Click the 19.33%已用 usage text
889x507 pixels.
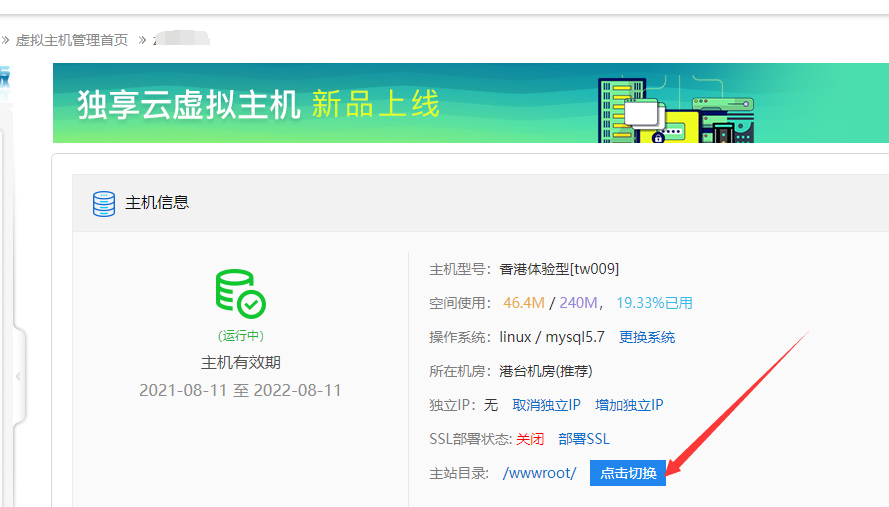654,303
